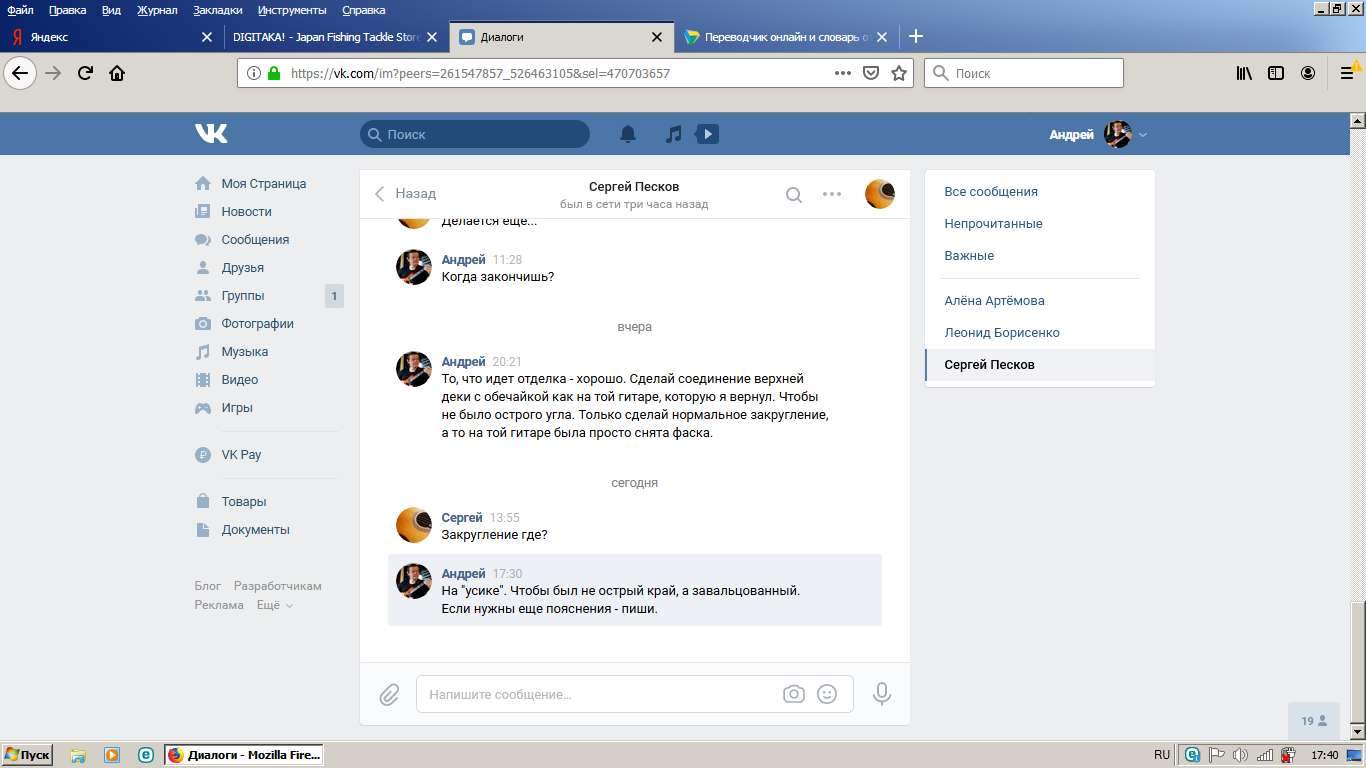This screenshot has width=1366, height=768.
Task: Open the Инструменты menu
Action: click(292, 10)
